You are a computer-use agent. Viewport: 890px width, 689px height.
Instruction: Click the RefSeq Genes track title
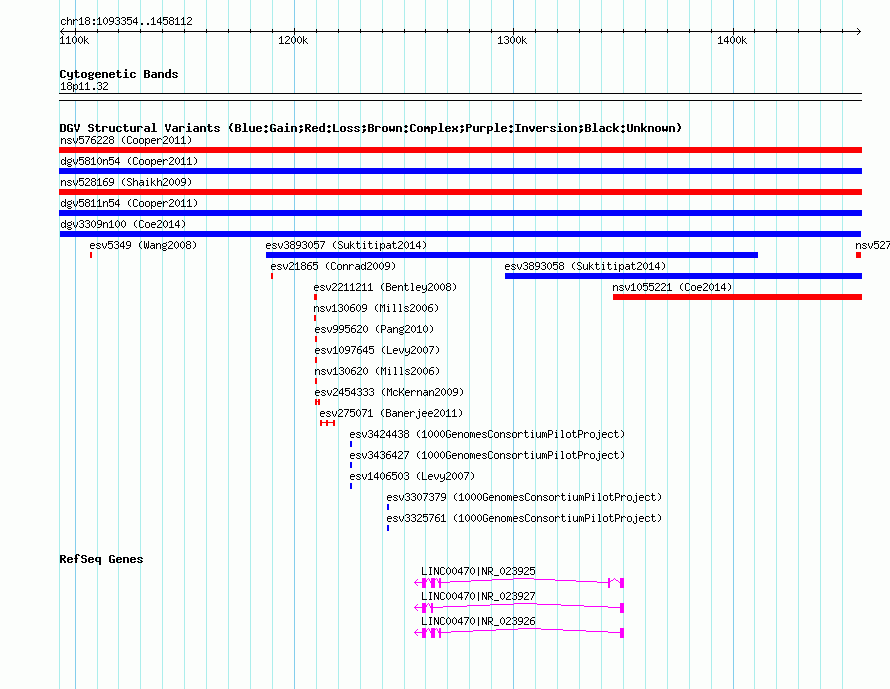pyautogui.click(x=101, y=559)
